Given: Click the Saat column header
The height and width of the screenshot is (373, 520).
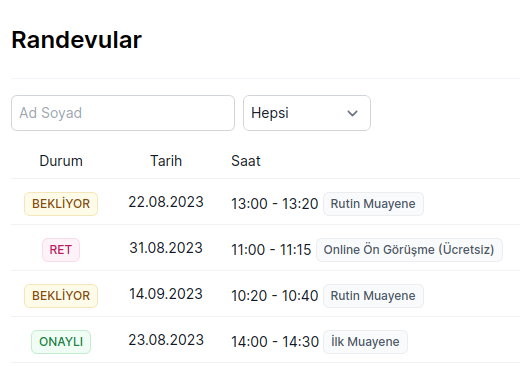Looking at the screenshot, I should point(246,161).
